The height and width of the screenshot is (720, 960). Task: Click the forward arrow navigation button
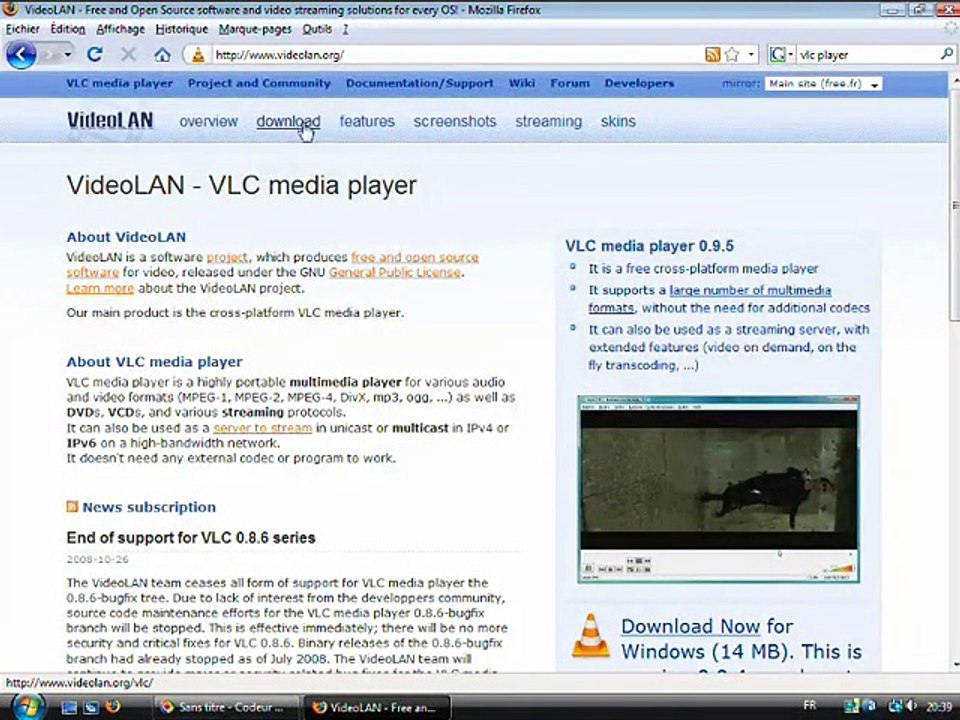[51, 55]
